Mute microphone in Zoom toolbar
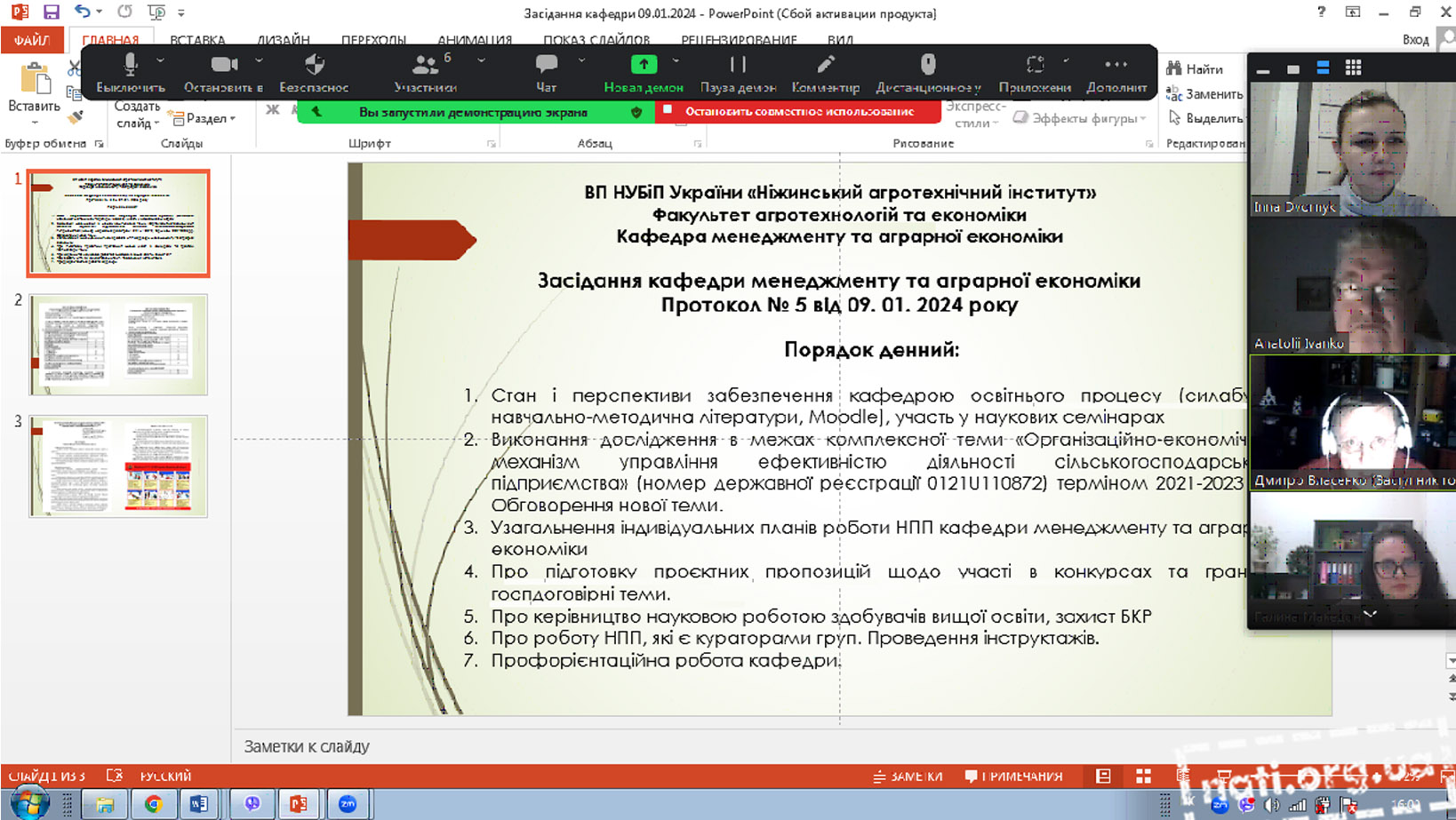Screen dimensions: 1456x820 click(131, 72)
